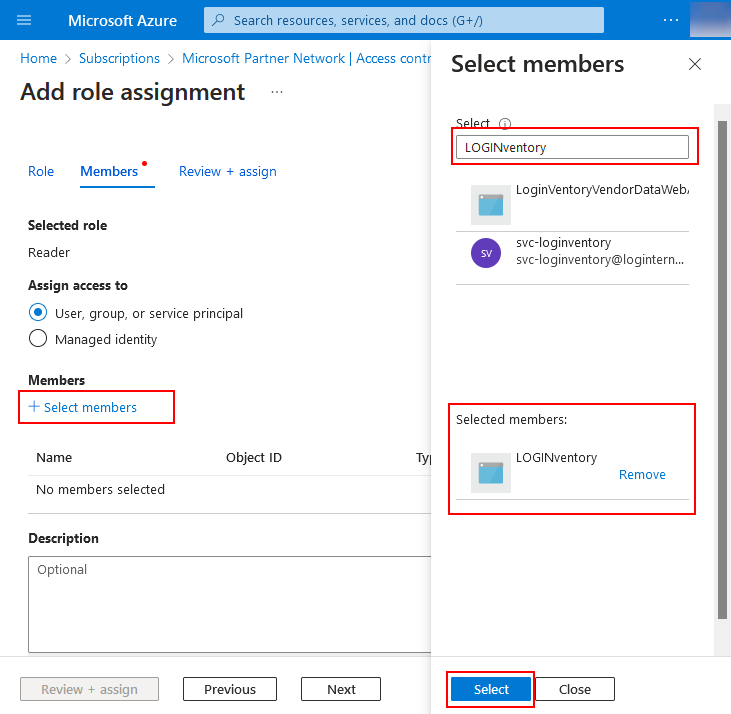Click the Members tab
This screenshot has width=731, height=714.
[x=109, y=171]
